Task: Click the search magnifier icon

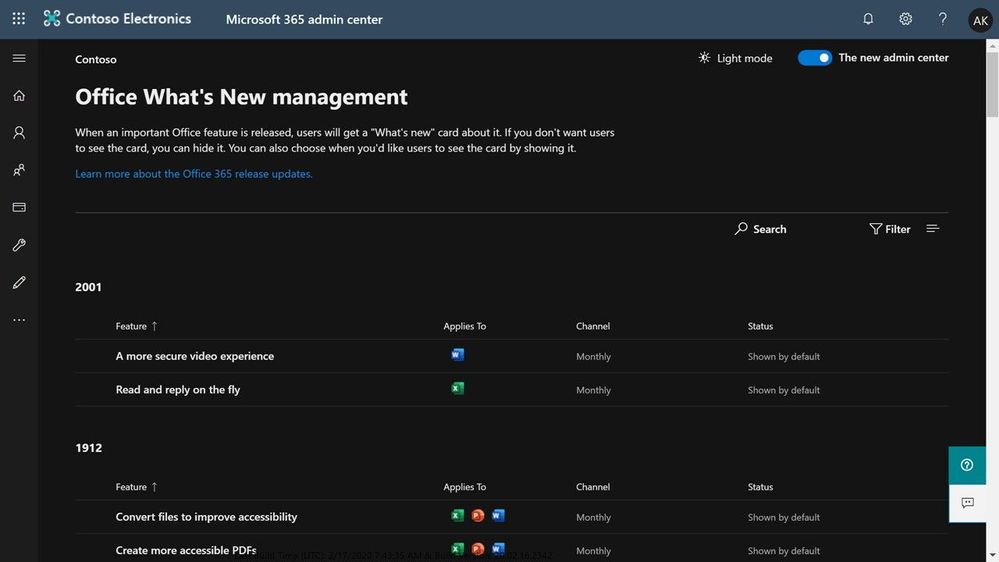Action: click(741, 228)
